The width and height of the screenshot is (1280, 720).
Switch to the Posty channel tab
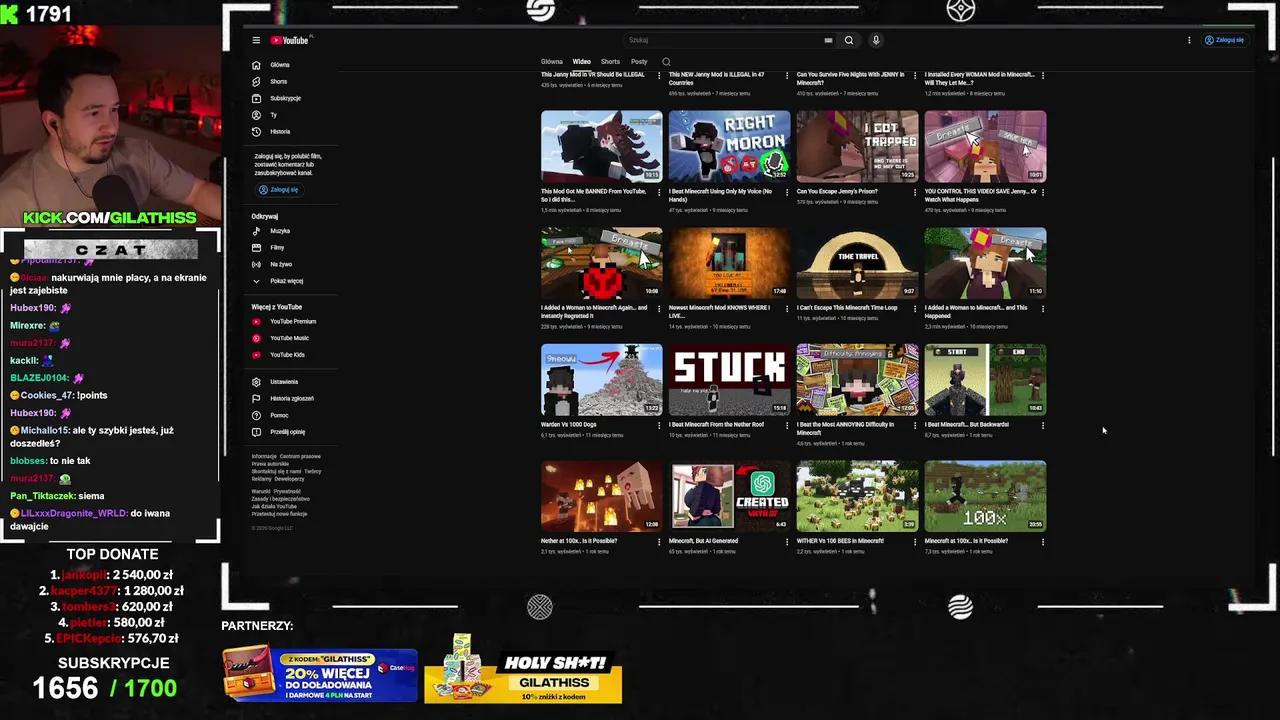(x=639, y=62)
